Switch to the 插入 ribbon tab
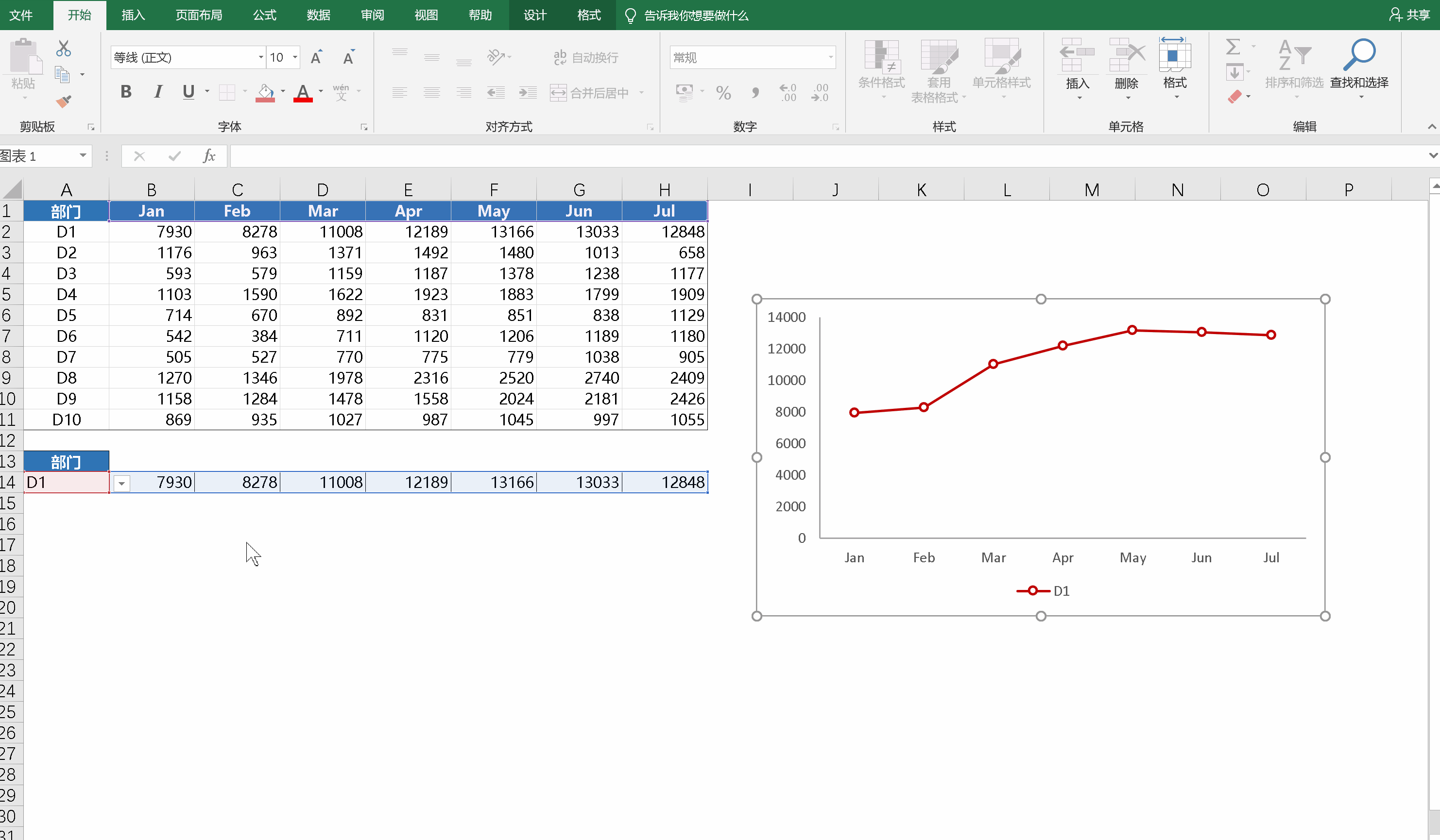This screenshot has width=1440, height=840. [x=133, y=16]
